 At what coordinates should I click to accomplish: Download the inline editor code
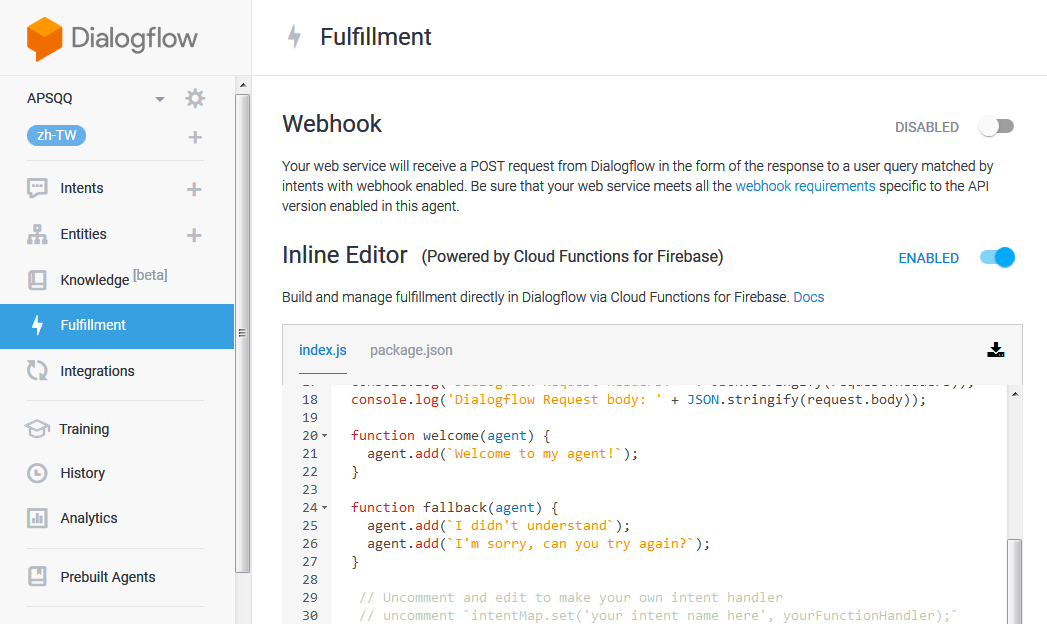click(996, 350)
